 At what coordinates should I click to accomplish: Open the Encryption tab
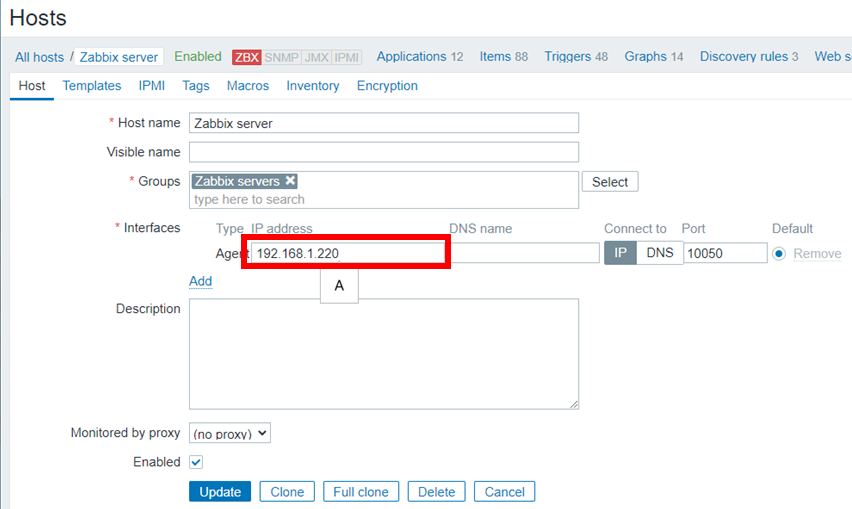[387, 86]
